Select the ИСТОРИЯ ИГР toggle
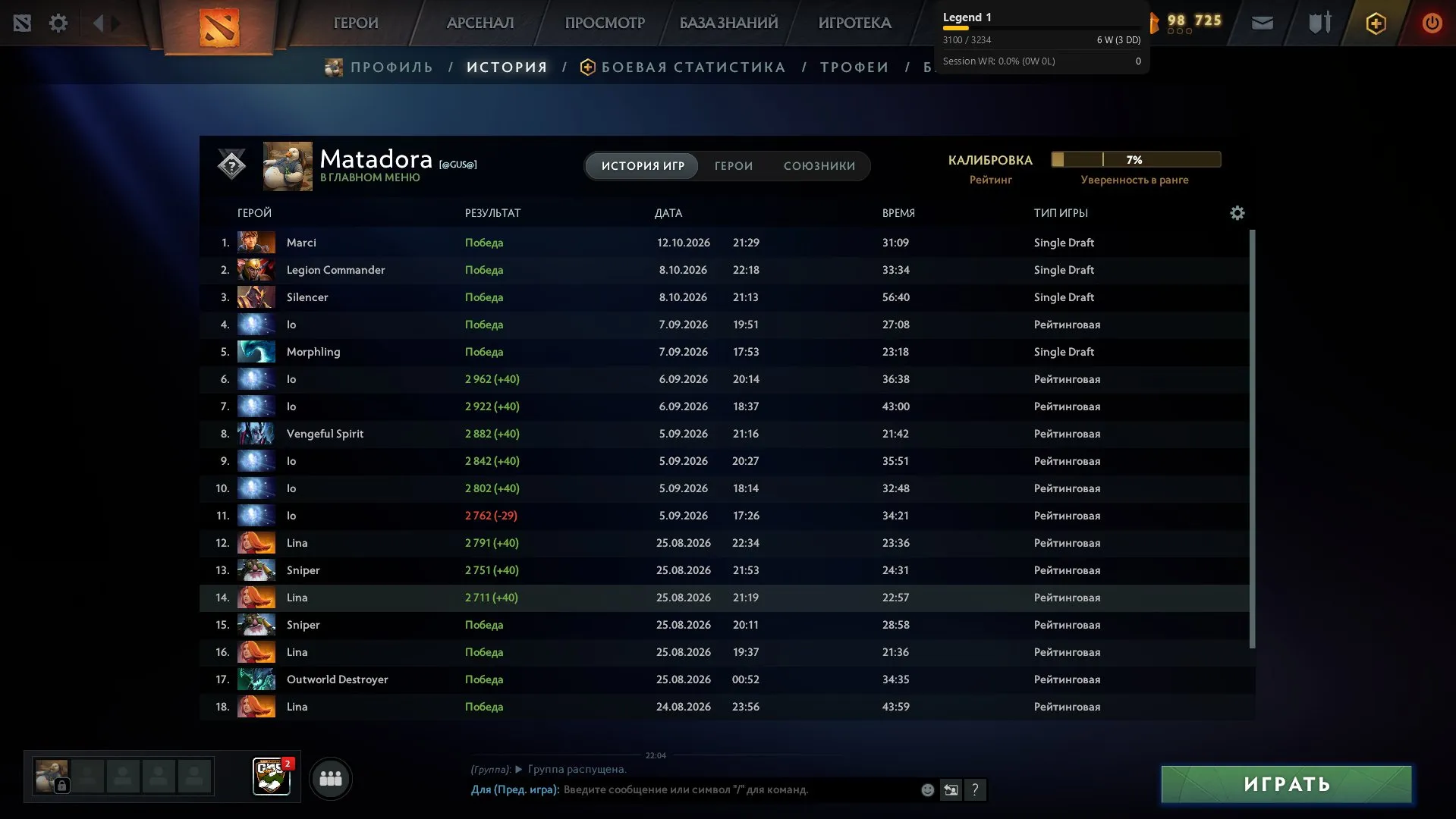Viewport: 1456px width, 819px height. pos(643,166)
